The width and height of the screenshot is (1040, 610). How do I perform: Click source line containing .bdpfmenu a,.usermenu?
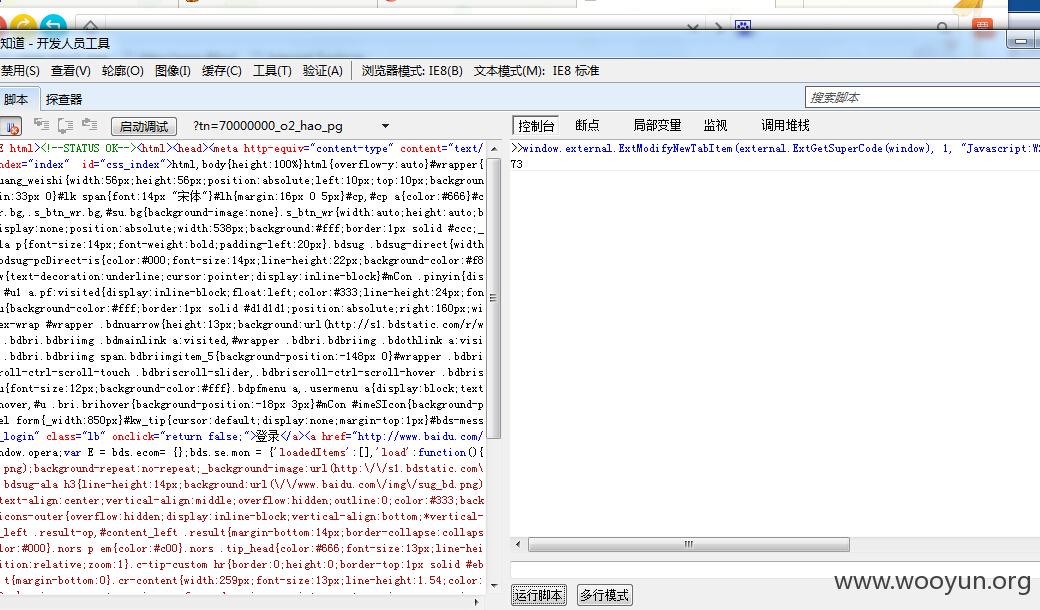[x=242, y=389]
